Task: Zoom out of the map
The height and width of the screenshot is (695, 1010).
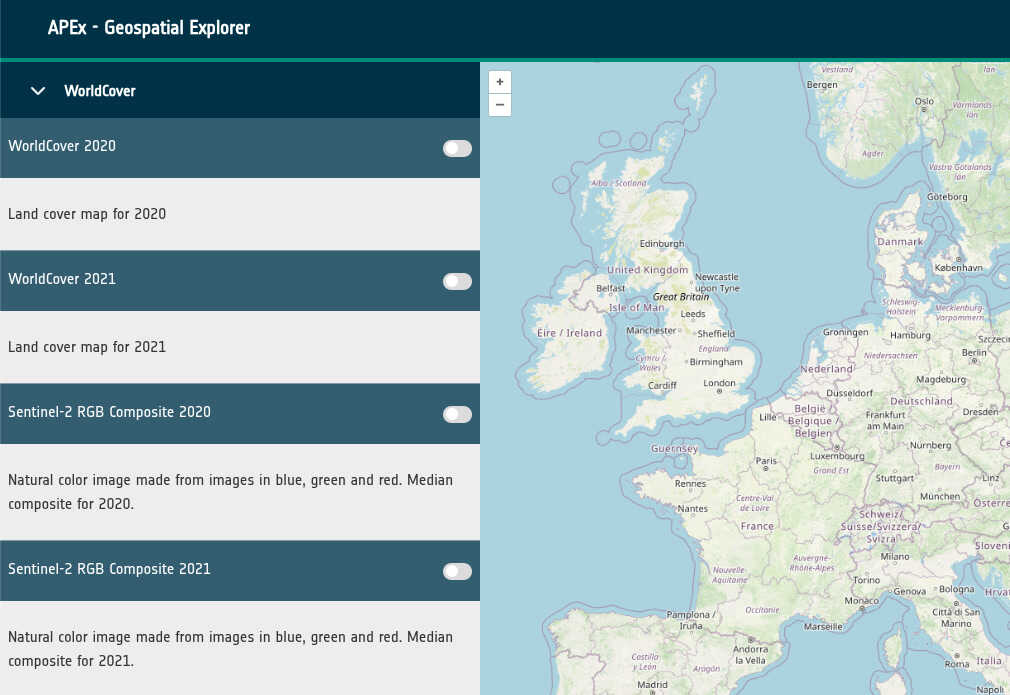Action: [x=500, y=105]
